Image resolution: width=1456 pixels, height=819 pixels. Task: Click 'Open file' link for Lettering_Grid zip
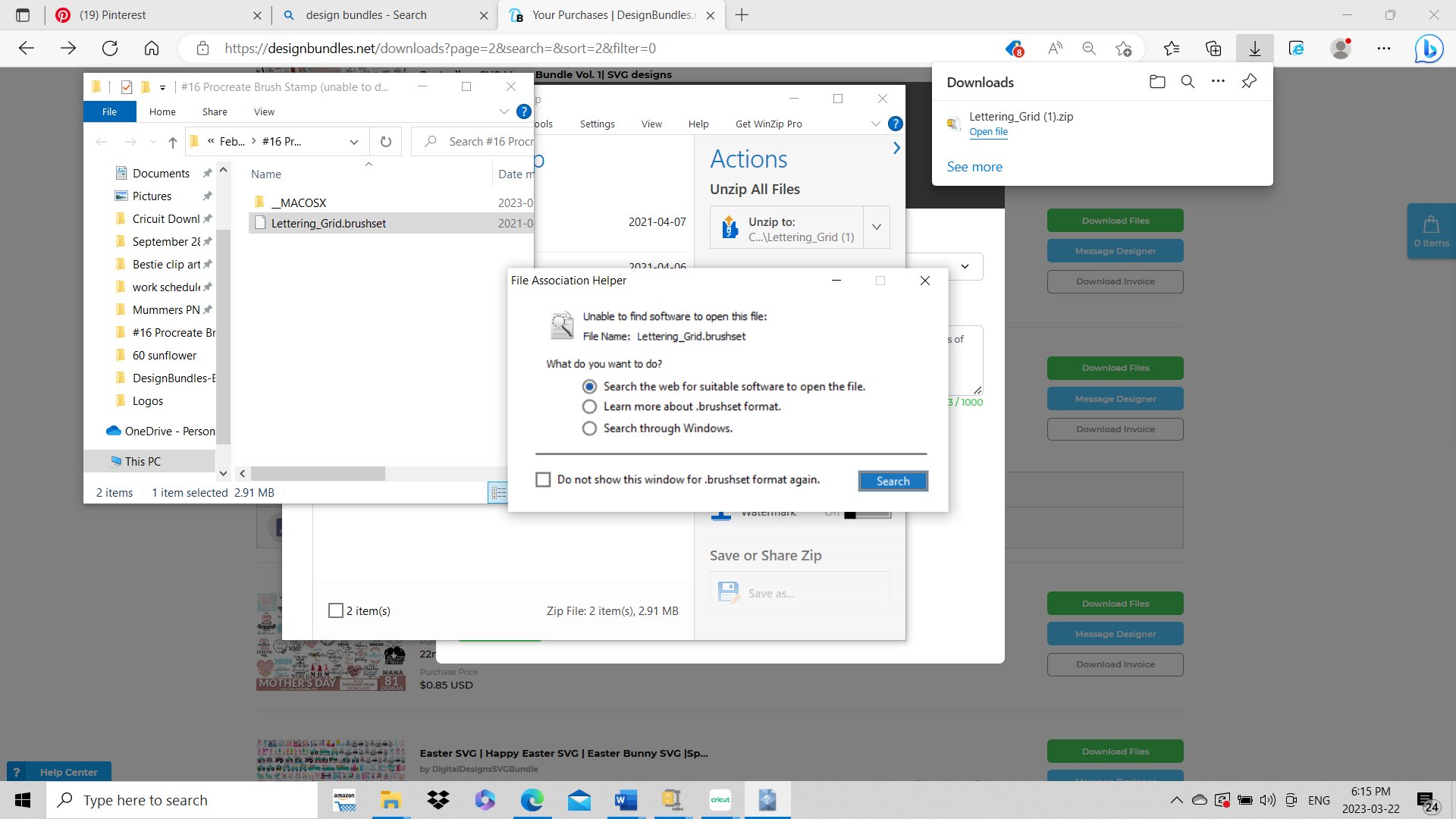[988, 132]
